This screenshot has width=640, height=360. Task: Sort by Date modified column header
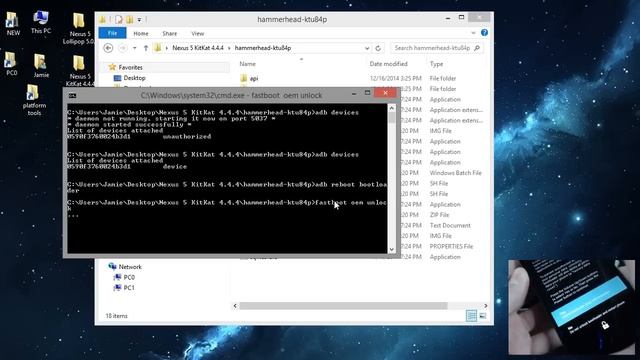pos(389,64)
